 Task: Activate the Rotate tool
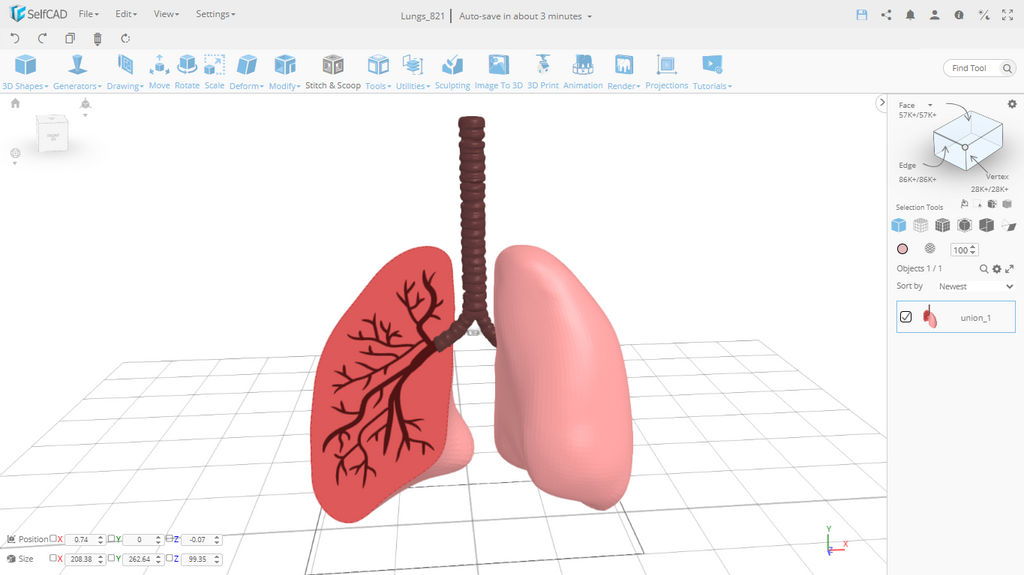pyautogui.click(x=187, y=70)
